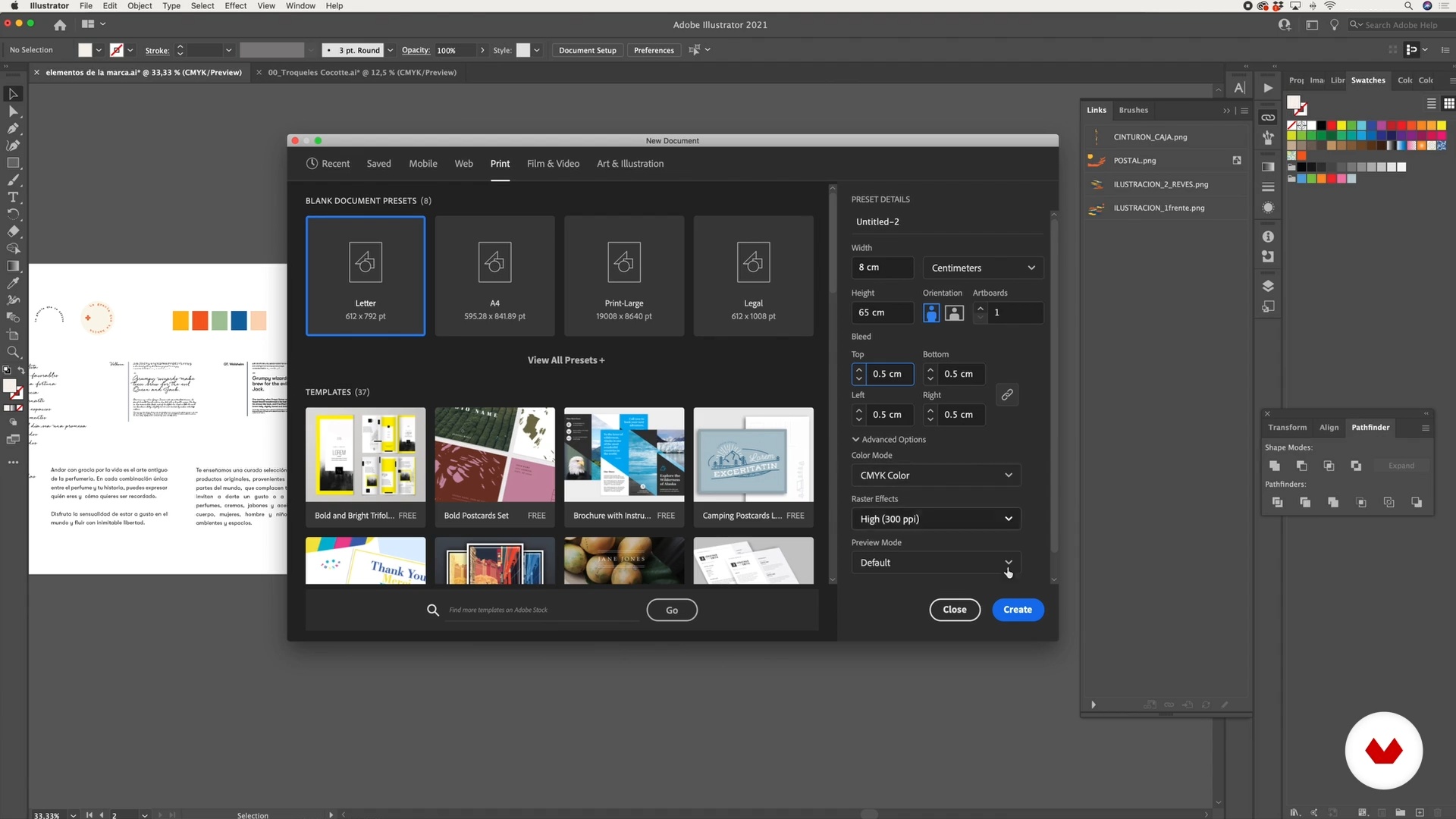Click the bleed link constrain icon
Screen dimensions: 1456x819
point(1007,394)
